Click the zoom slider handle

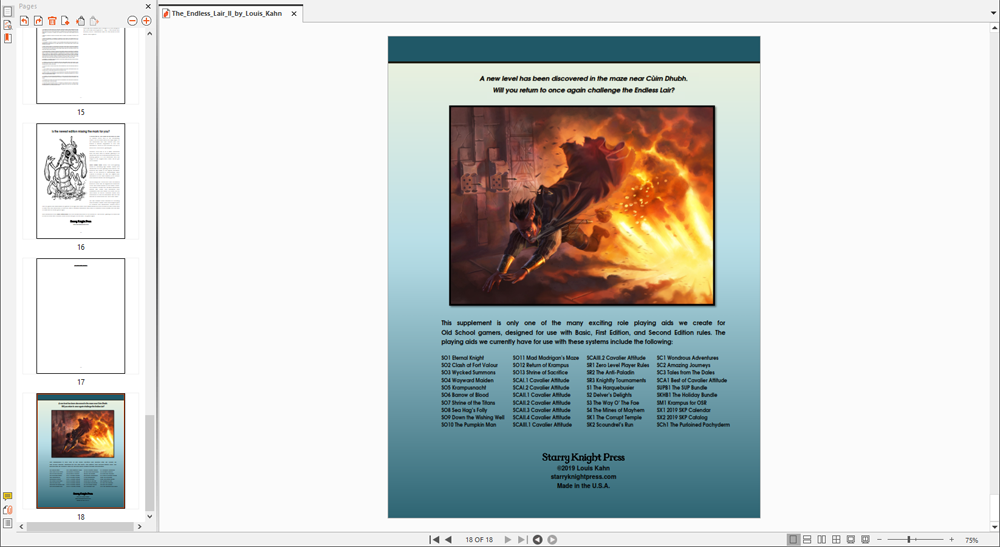[x=909, y=540]
